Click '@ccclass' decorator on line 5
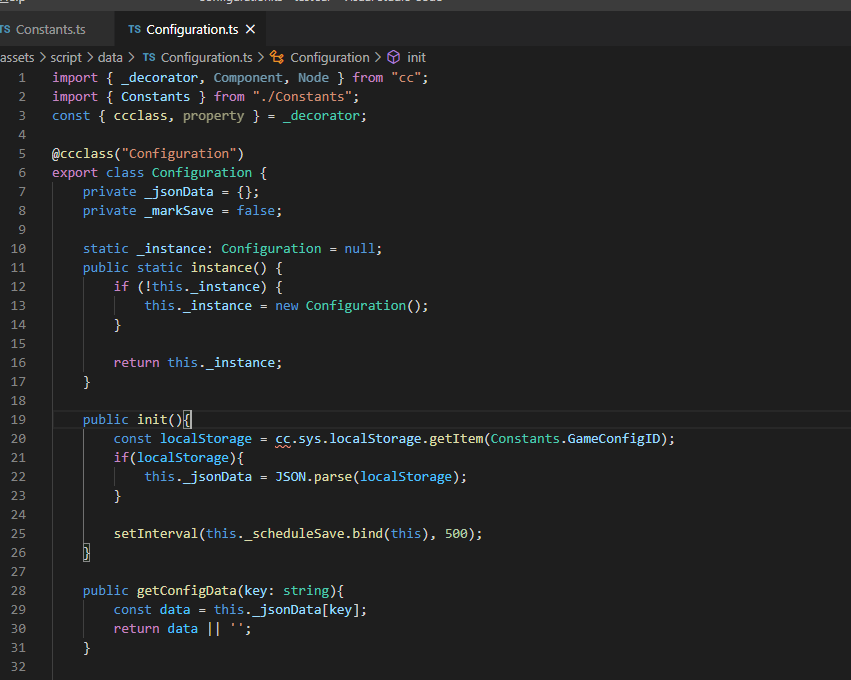 pos(82,154)
